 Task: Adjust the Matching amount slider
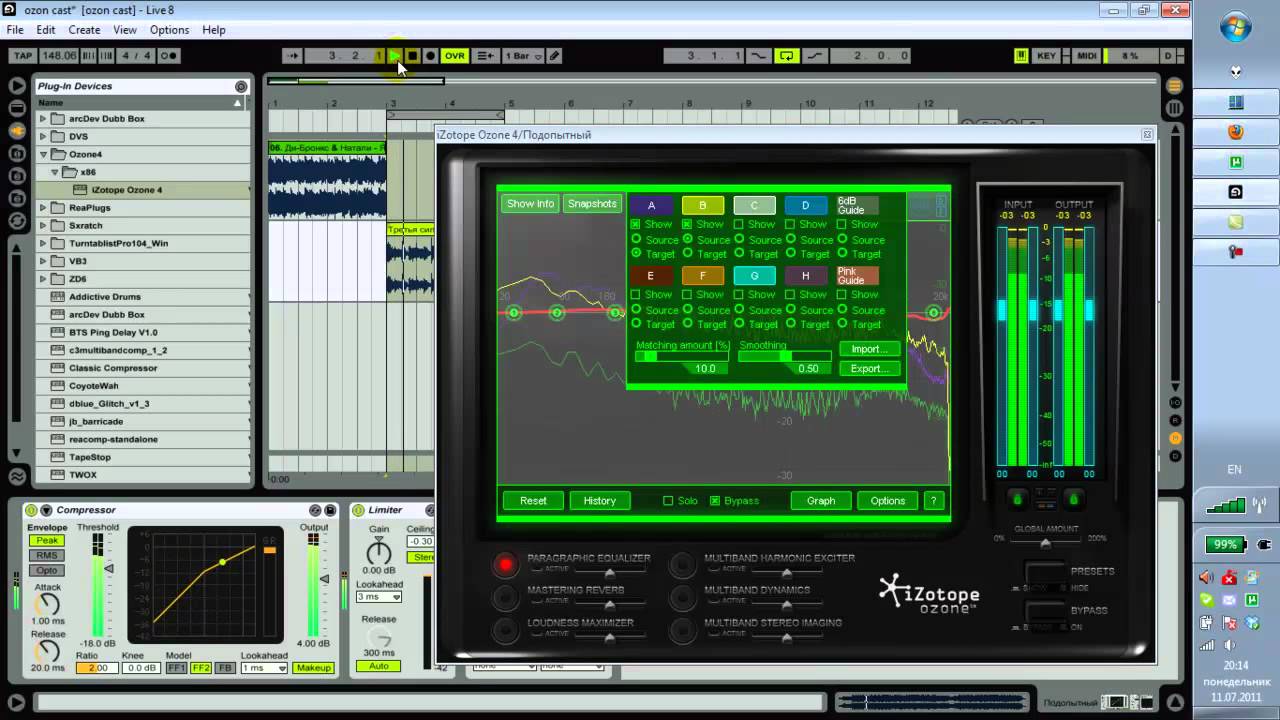(682, 356)
